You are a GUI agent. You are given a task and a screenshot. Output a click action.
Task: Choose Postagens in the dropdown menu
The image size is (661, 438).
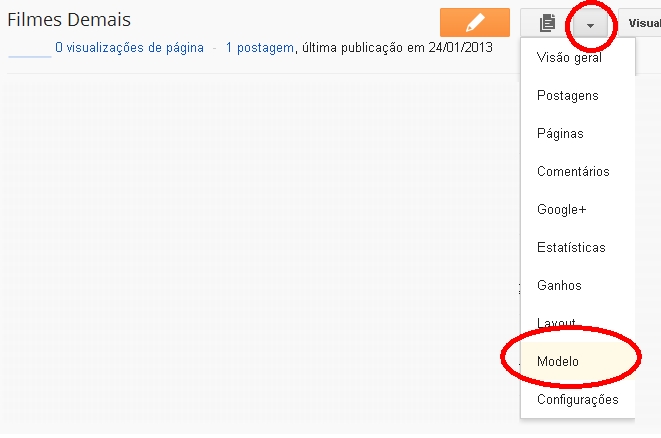(x=567, y=95)
